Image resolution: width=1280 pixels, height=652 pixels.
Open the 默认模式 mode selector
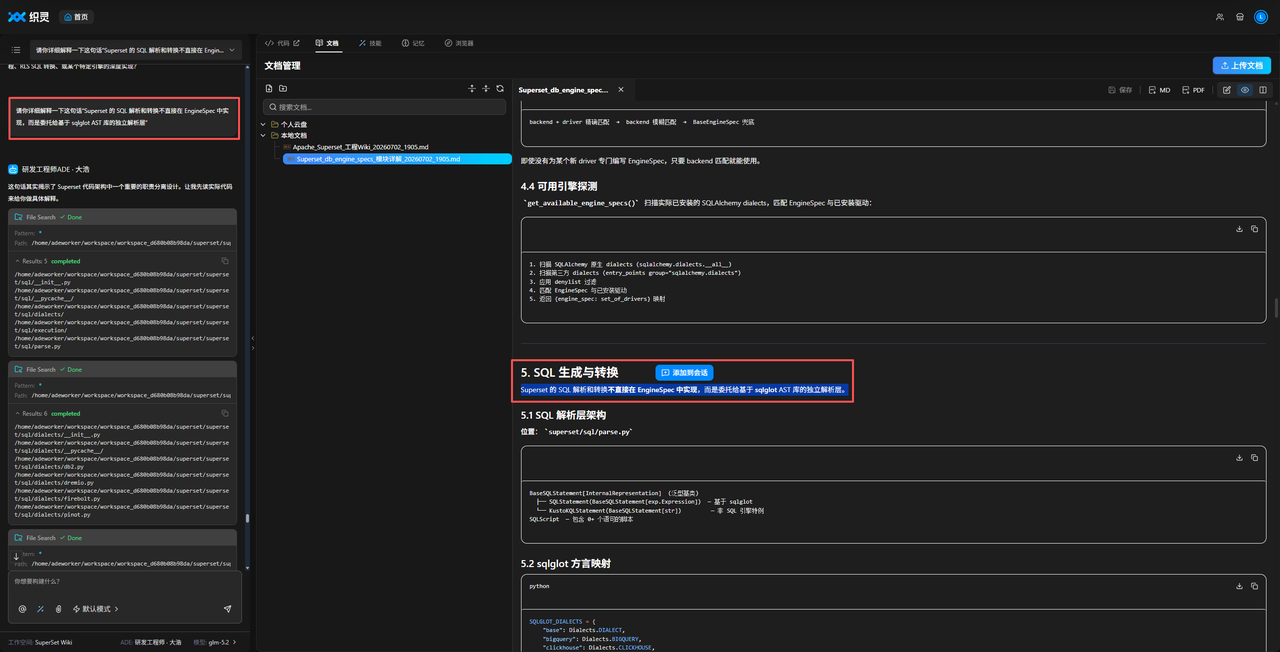point(95,608)
